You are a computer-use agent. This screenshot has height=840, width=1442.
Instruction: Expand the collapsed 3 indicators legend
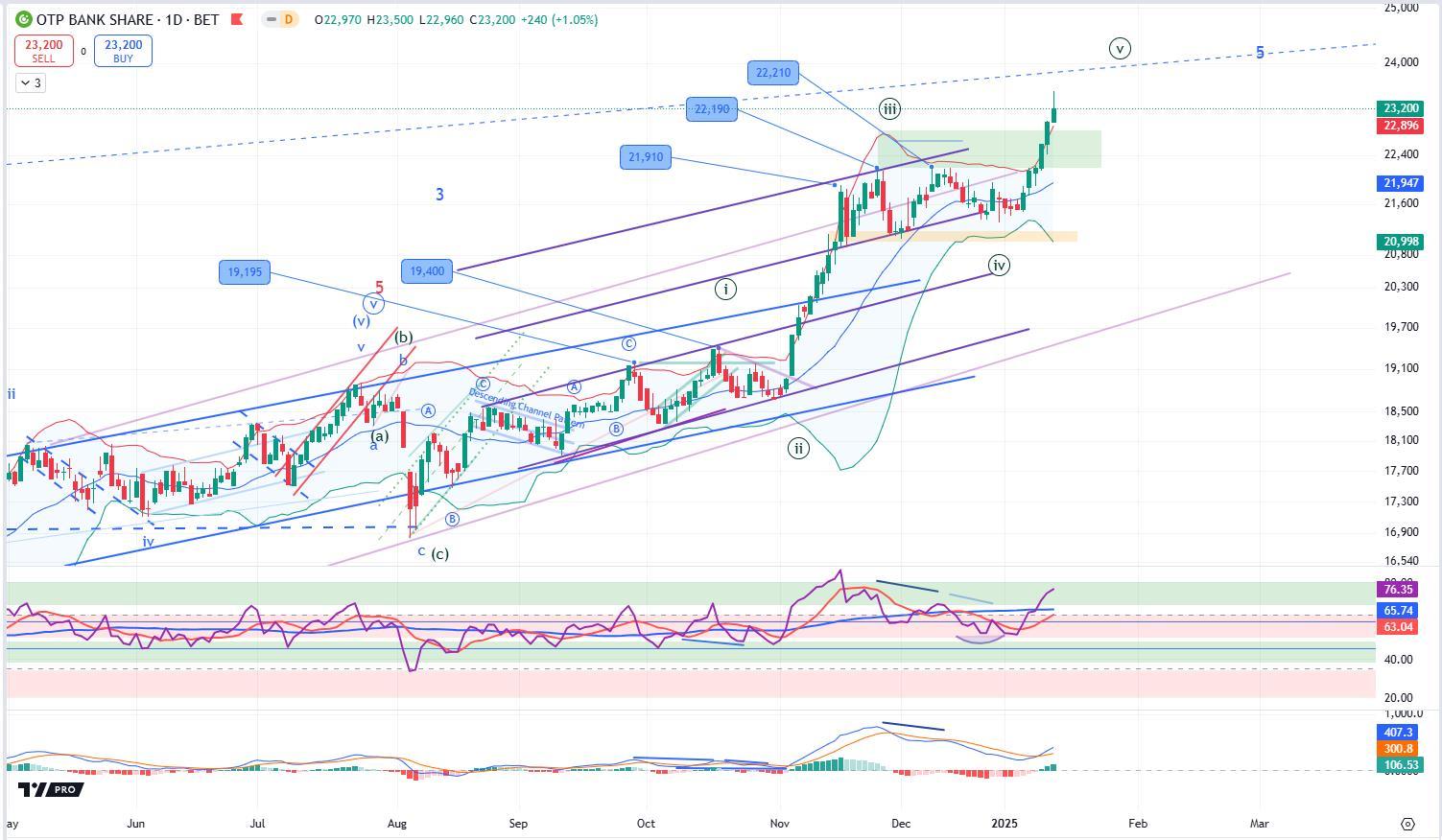click(x=30, y=83)
